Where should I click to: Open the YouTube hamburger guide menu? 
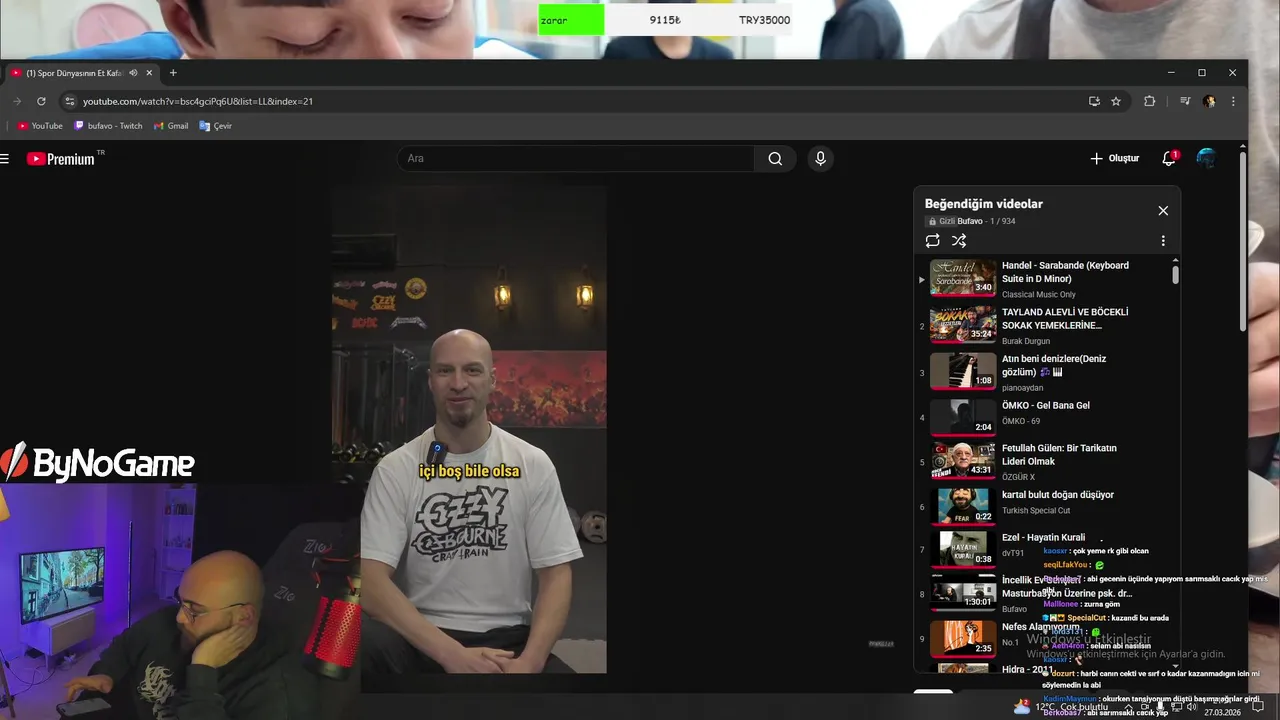tap(5, 158)
